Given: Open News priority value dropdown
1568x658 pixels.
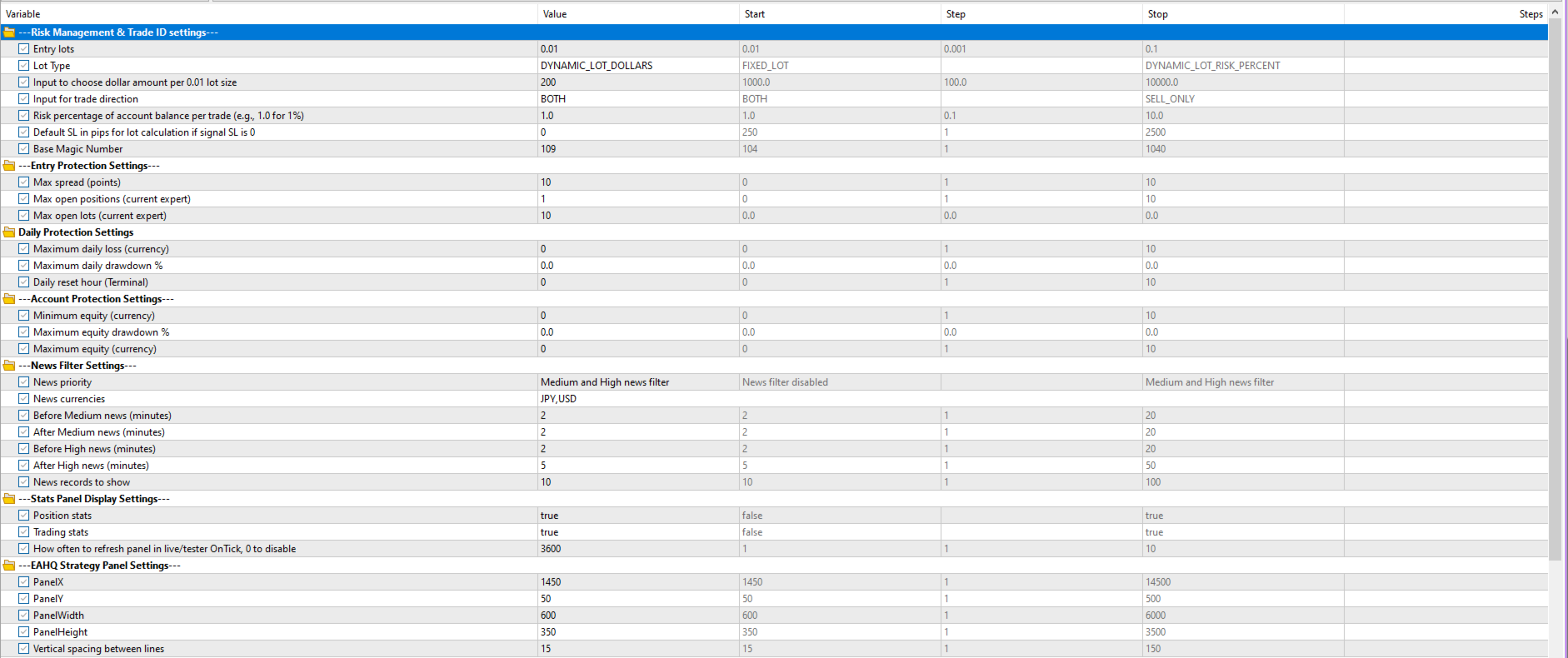Looking at the screenshot, I should (x=638, y=382).
